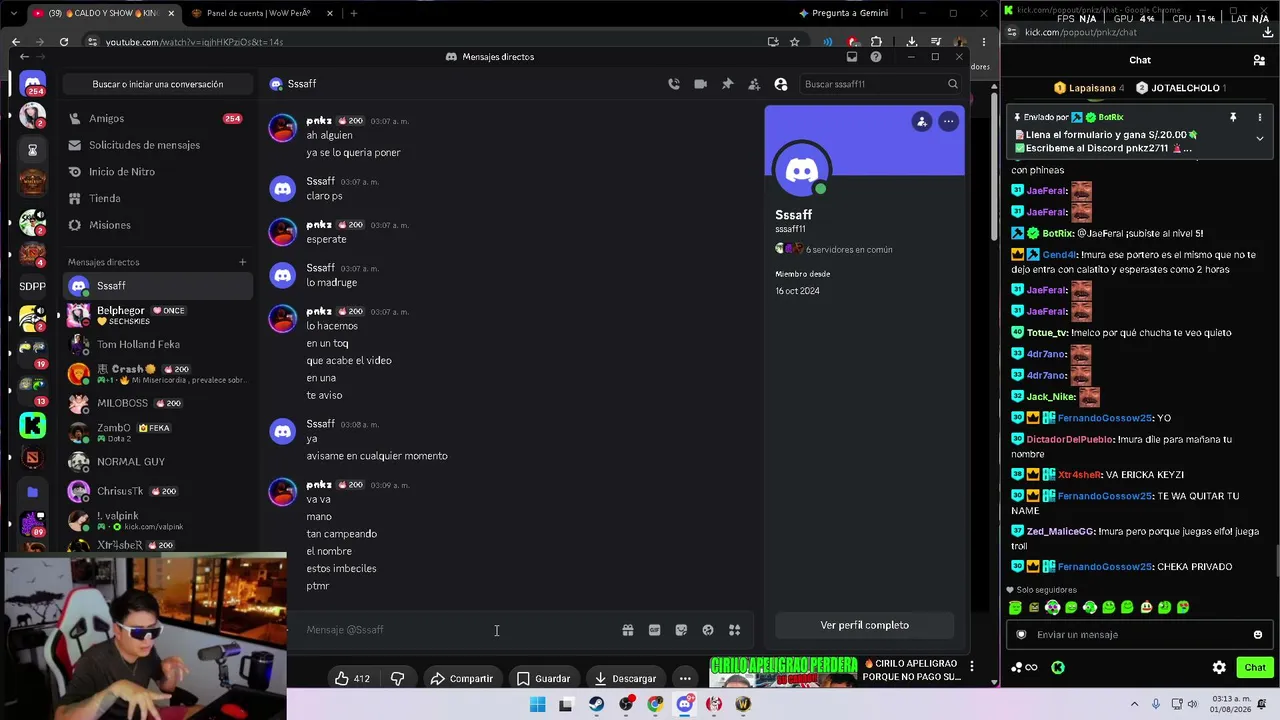The width and height of the screenshot is (1280, 720).
Task: Click the Compartir share button
Action: coord(462,679)
